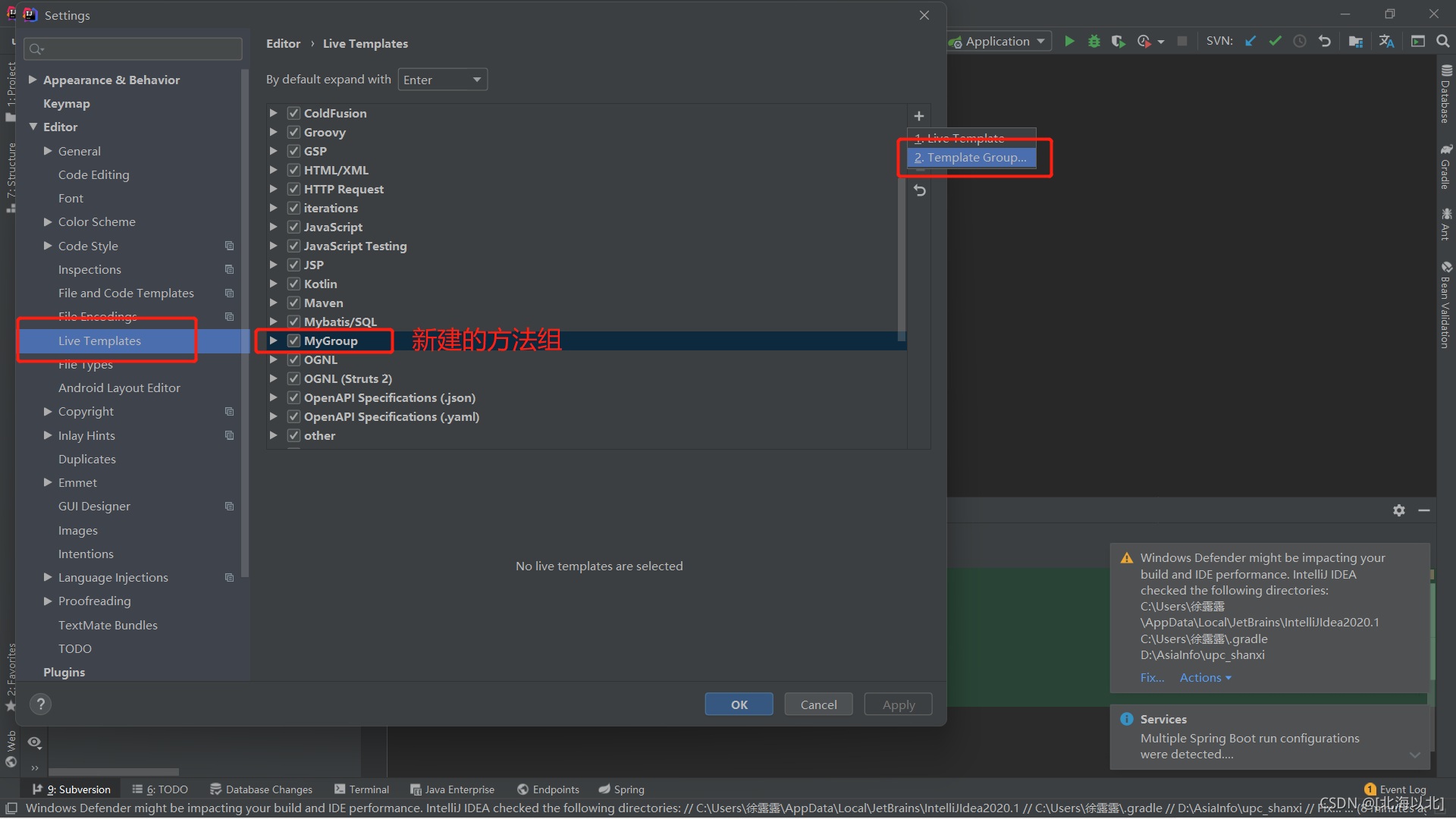
Task: Click the copy icon beside Code Style
Action: pyautogui.click(x=229, y=246)
